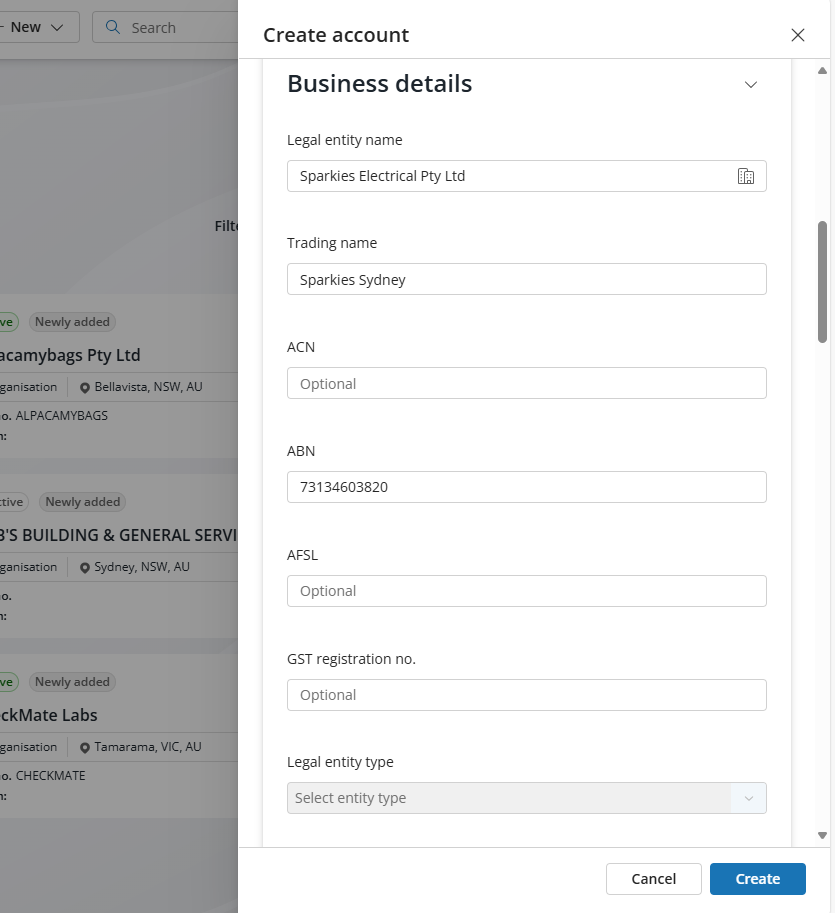Screen dimensions: 835x913
Task: Click the location pin beside Bellavista, NSW, AU
Action: click(x=85, y=387)
